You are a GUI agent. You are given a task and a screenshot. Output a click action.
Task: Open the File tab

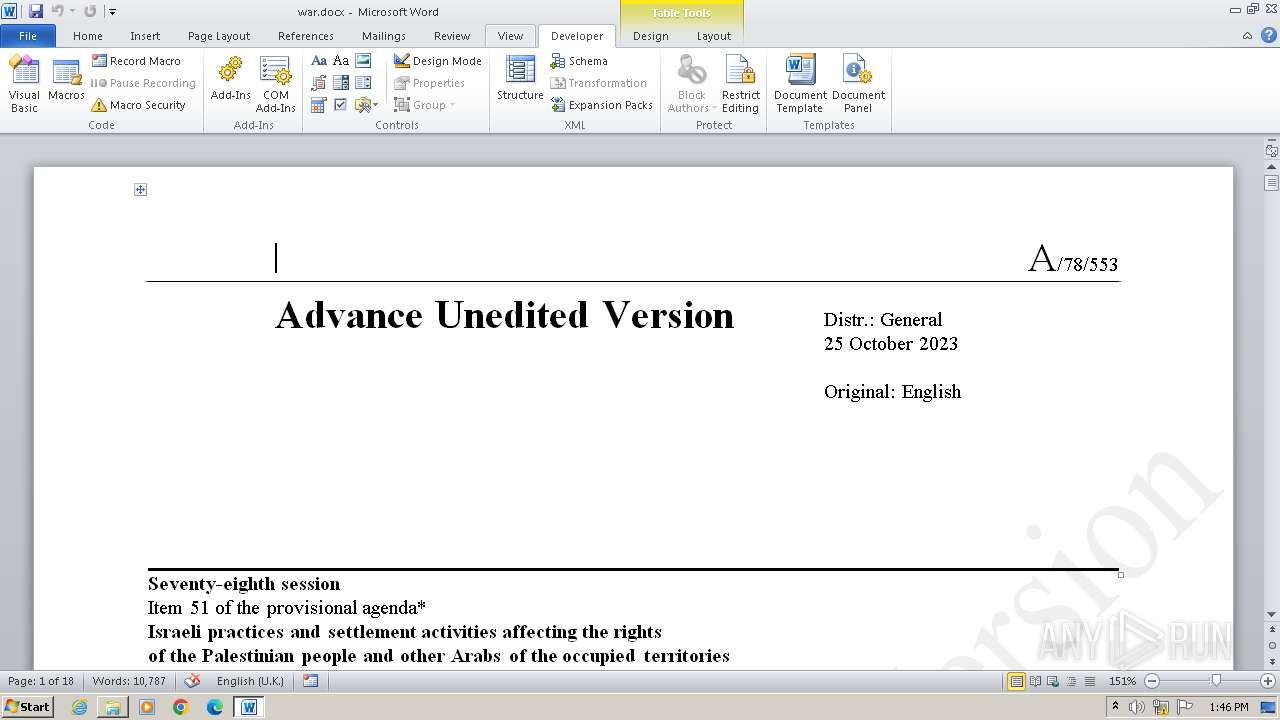pyautogui.click(x=28, y=36)
